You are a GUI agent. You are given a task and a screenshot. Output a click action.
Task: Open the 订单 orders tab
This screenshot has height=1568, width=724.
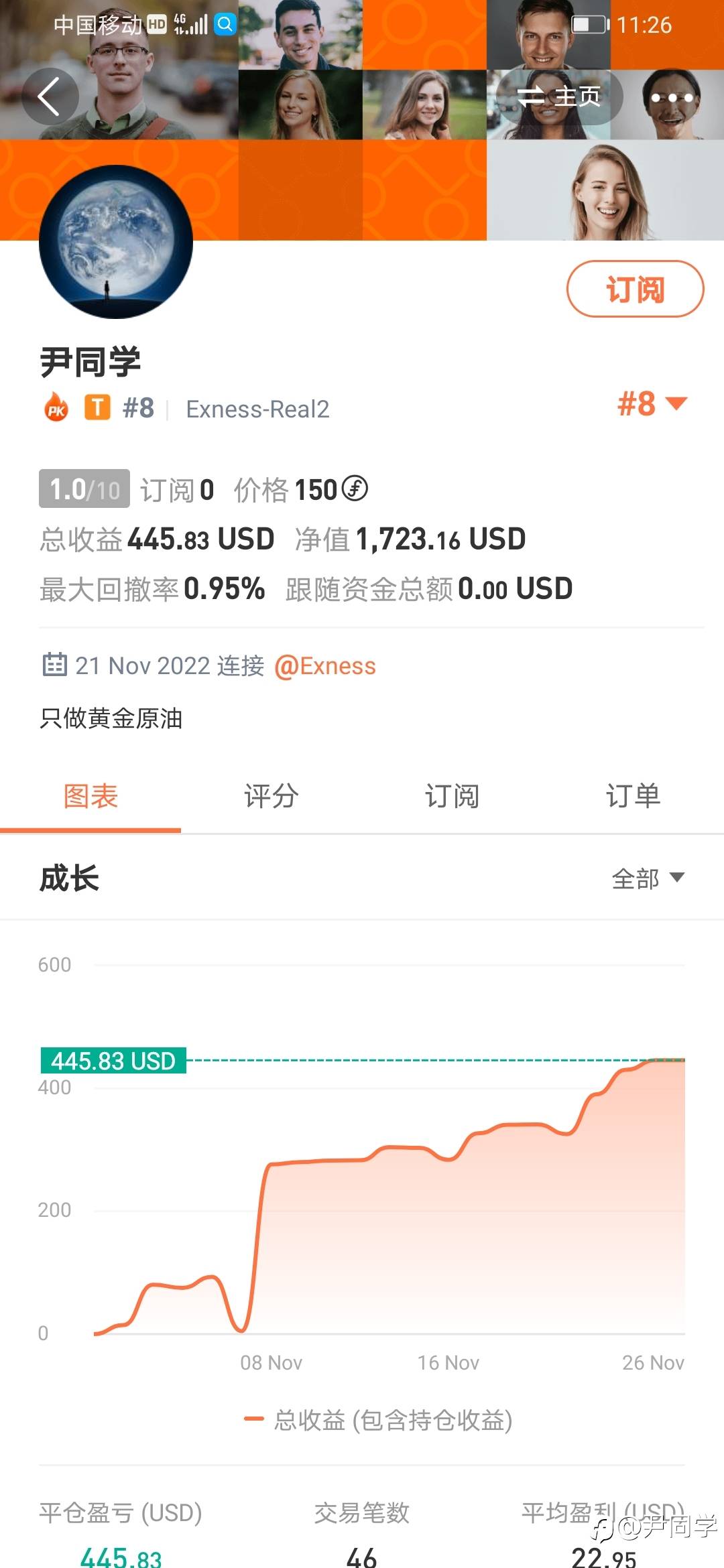(x=633, y=796)
